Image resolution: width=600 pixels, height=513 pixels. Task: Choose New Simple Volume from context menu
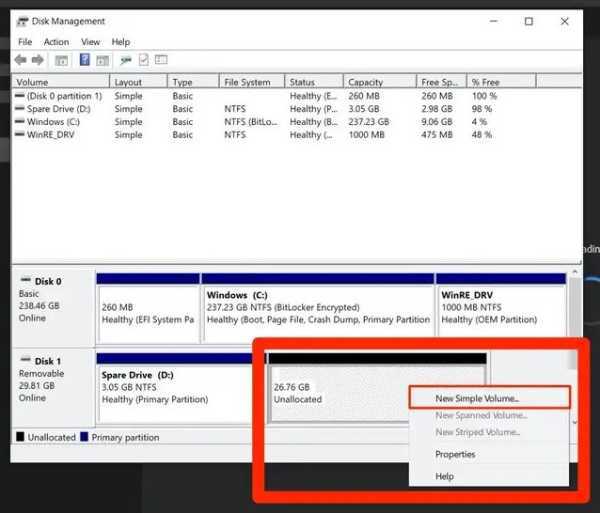pos(489,398)
